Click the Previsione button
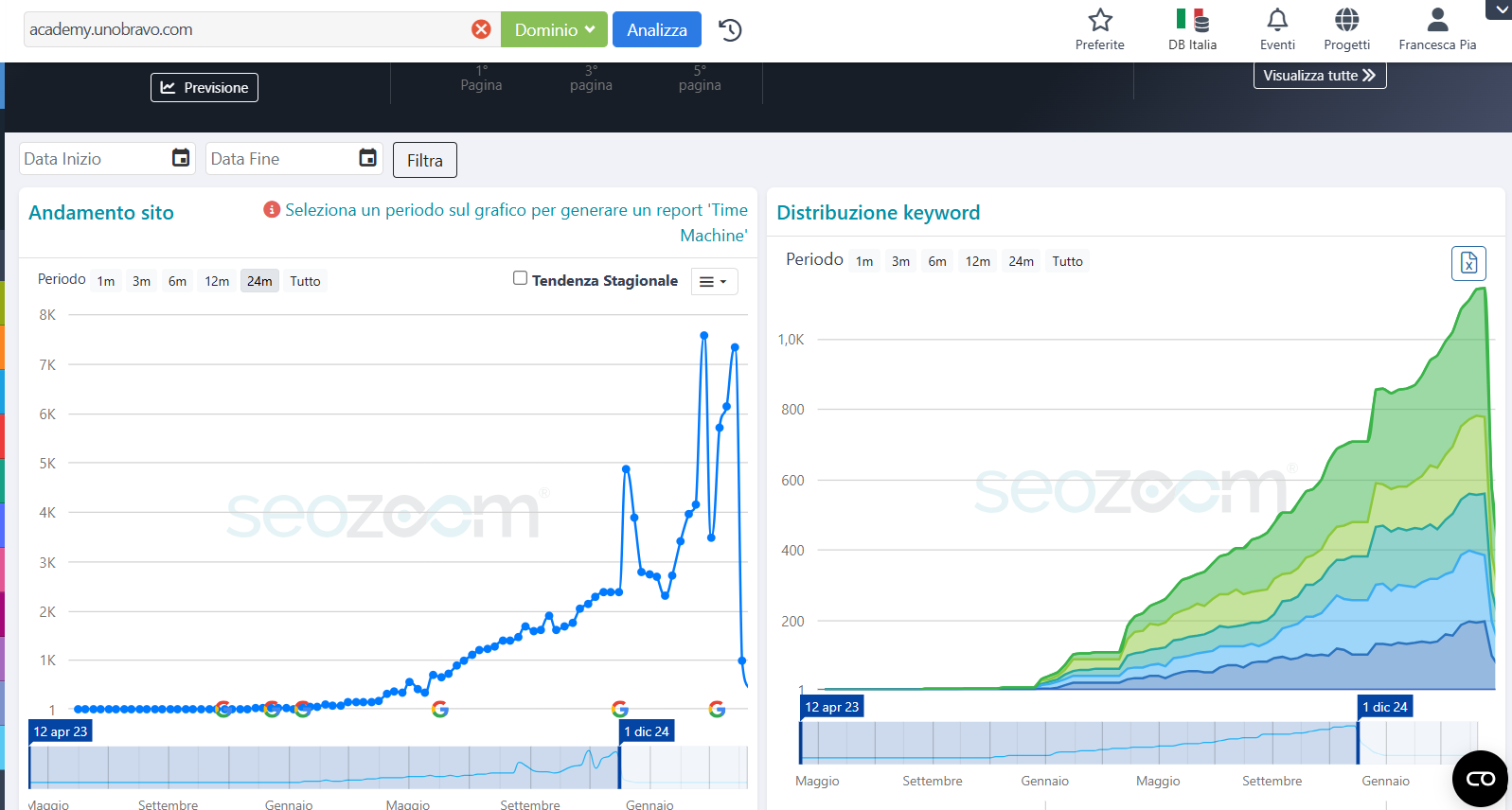1512x810 pixels. [205, 87]
